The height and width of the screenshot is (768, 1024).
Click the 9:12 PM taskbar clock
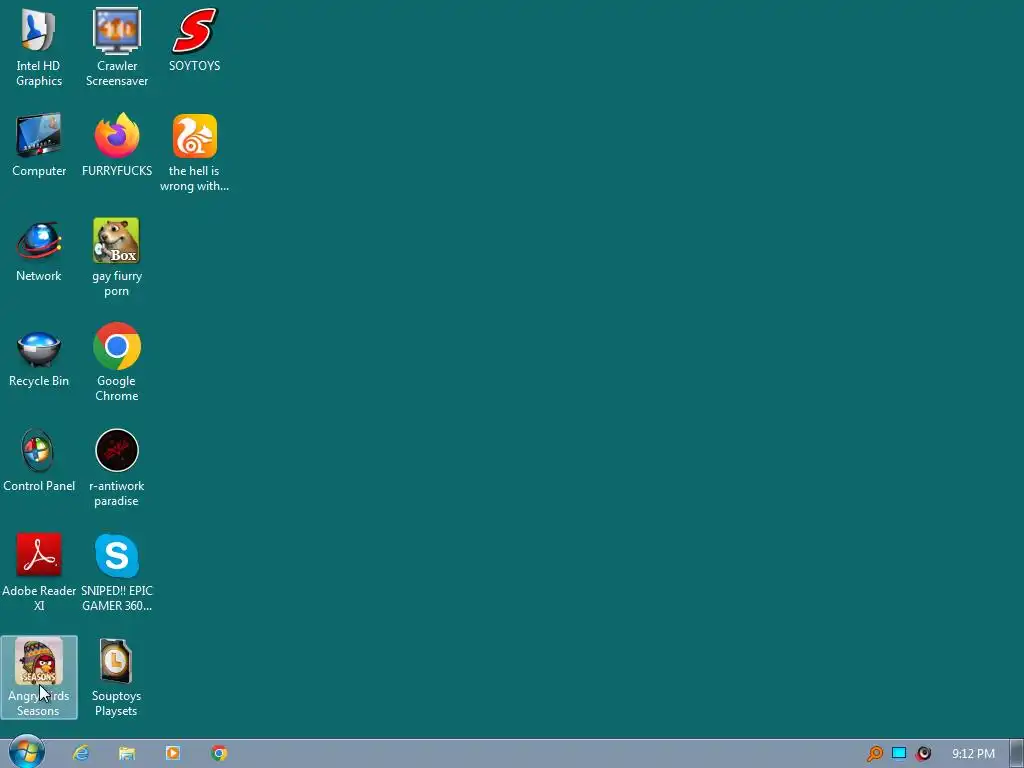(x=973, y=754)
